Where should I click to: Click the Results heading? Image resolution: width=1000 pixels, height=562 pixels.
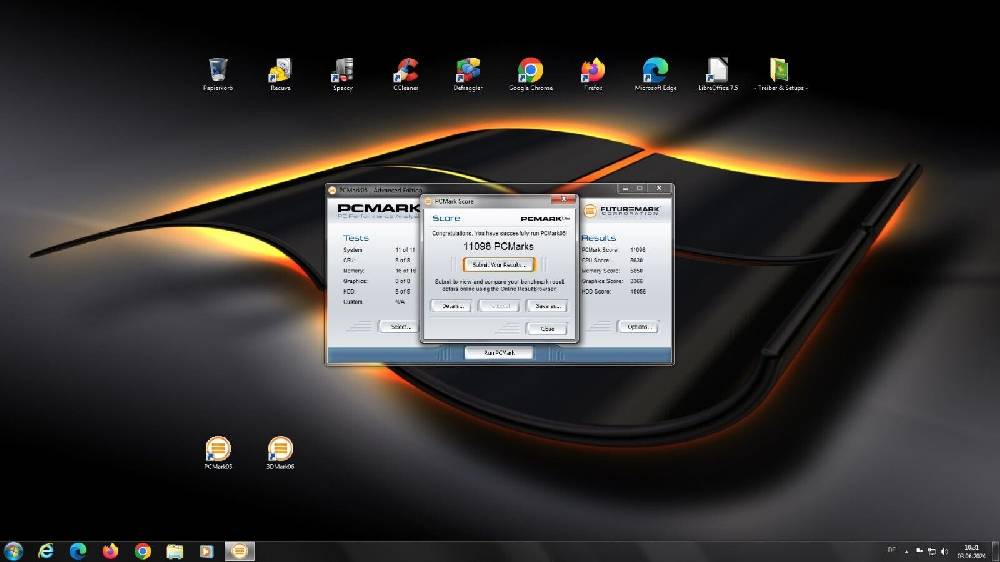pos(598,237)
